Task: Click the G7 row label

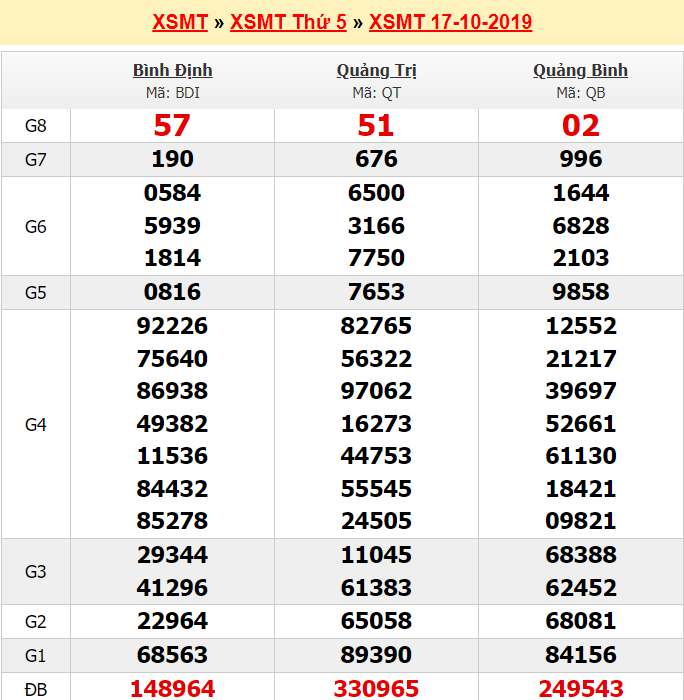Action: tap(36, 160)
